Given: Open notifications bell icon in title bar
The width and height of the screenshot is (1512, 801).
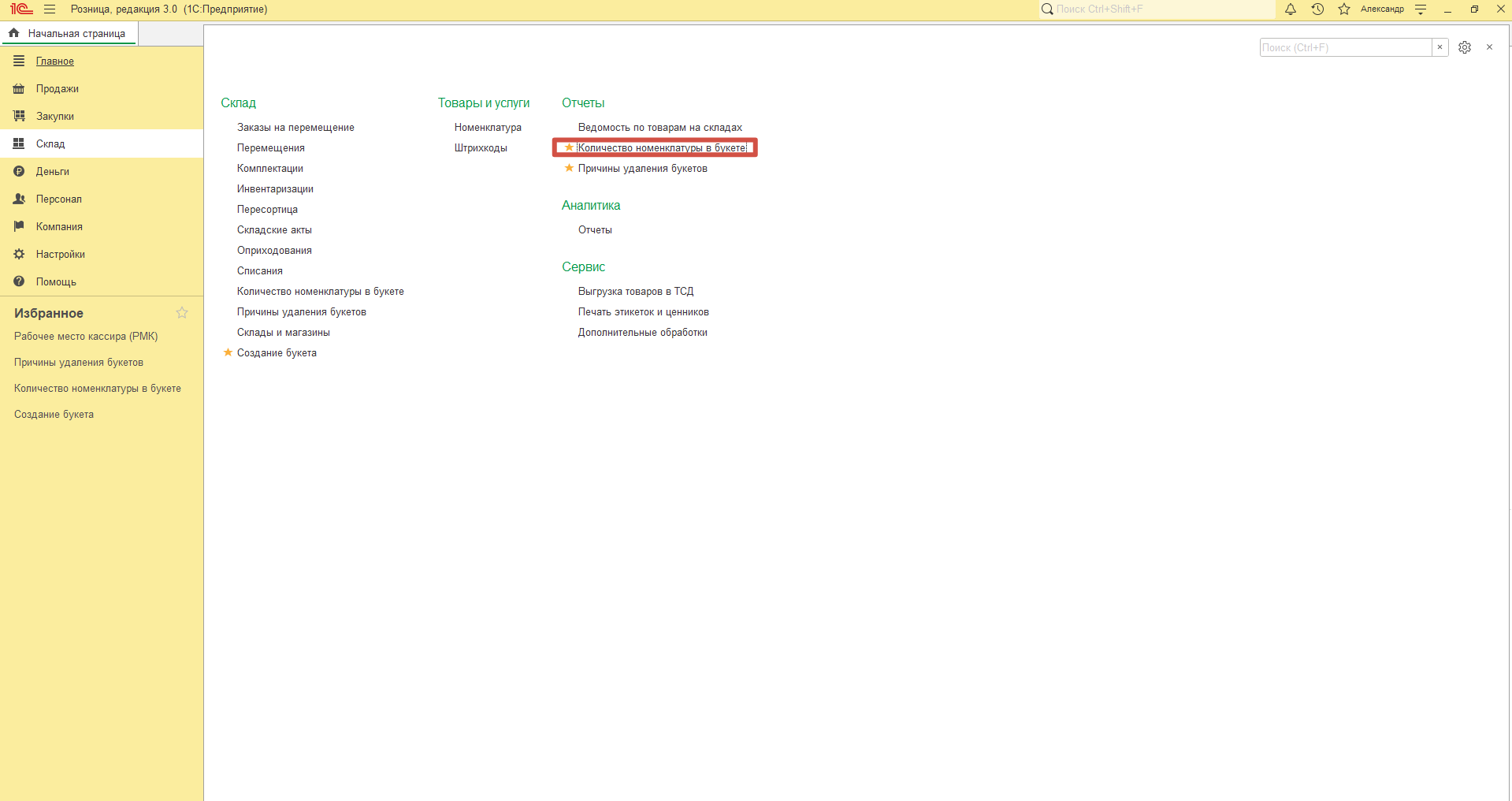Looking at the screenshot, I should click(1291, 9).
